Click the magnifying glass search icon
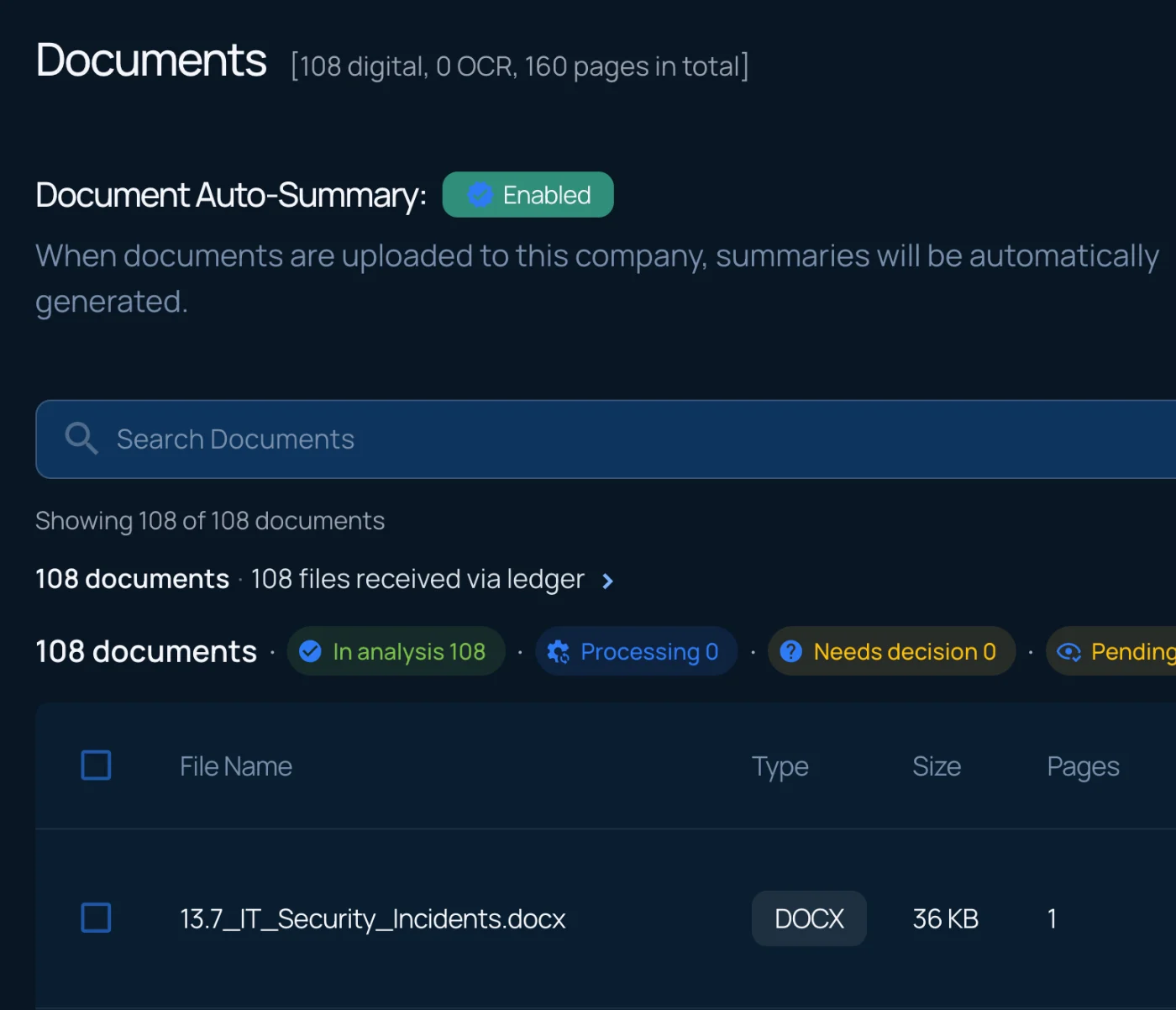 (81, 439)
